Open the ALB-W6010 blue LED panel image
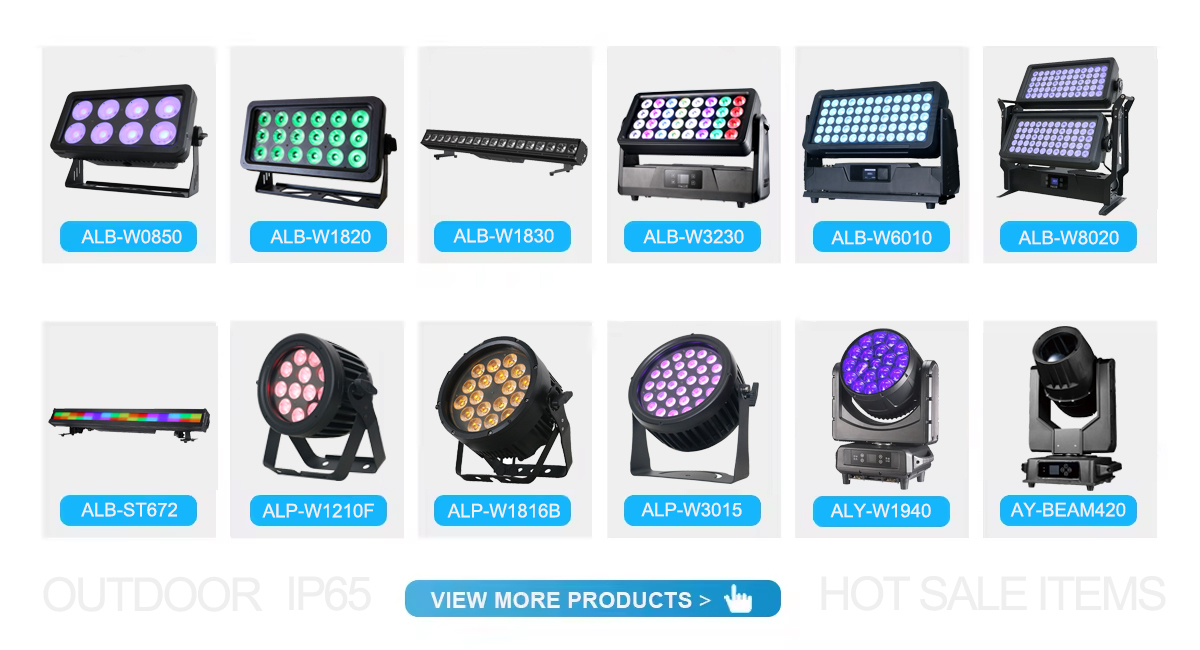The width and height of the screenshot is (1200, 650). coord(880,143)
